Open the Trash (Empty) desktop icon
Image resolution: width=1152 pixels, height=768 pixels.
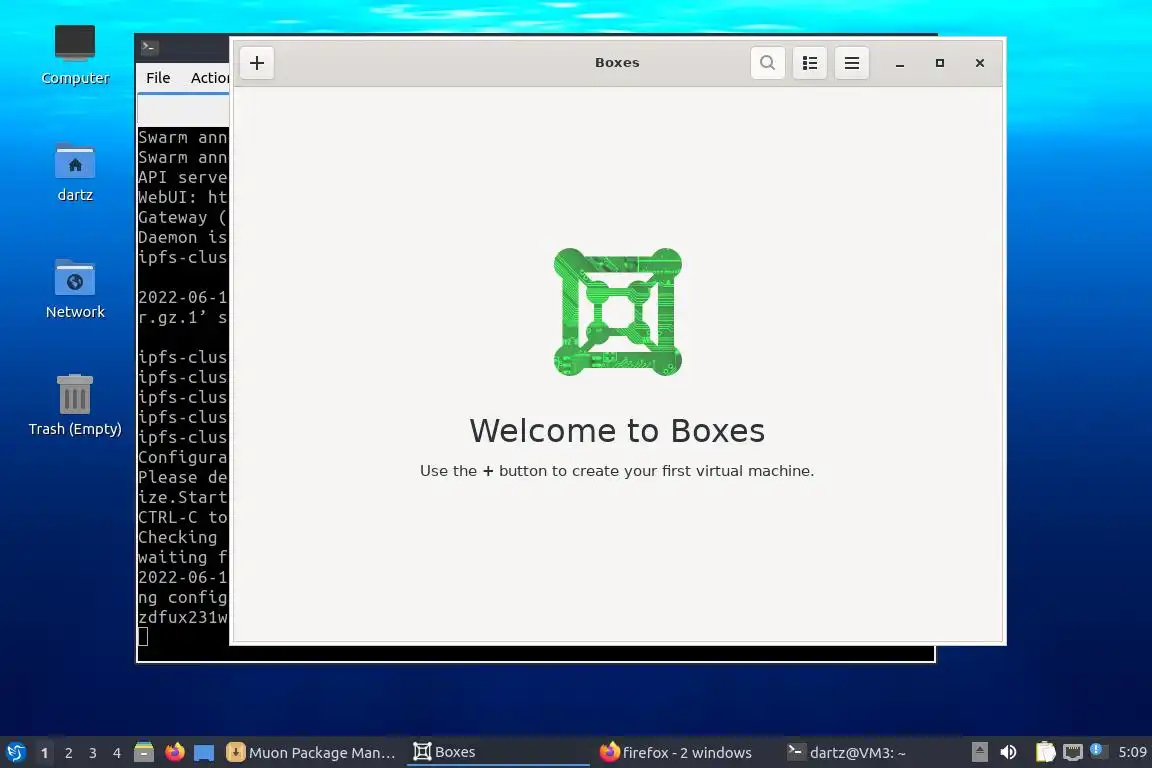(x=75, y=406)
